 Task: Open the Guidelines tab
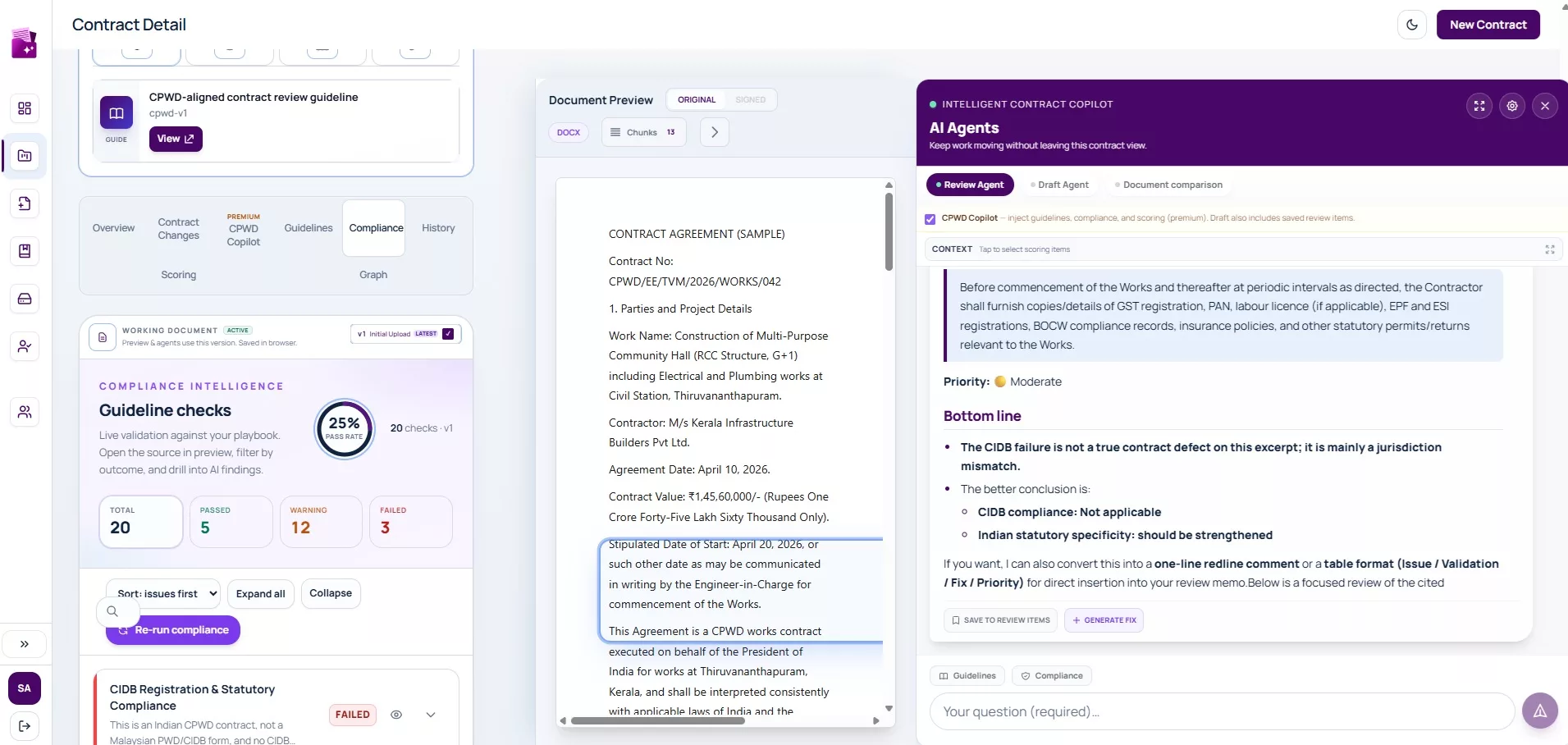click(x=309, y=228)
